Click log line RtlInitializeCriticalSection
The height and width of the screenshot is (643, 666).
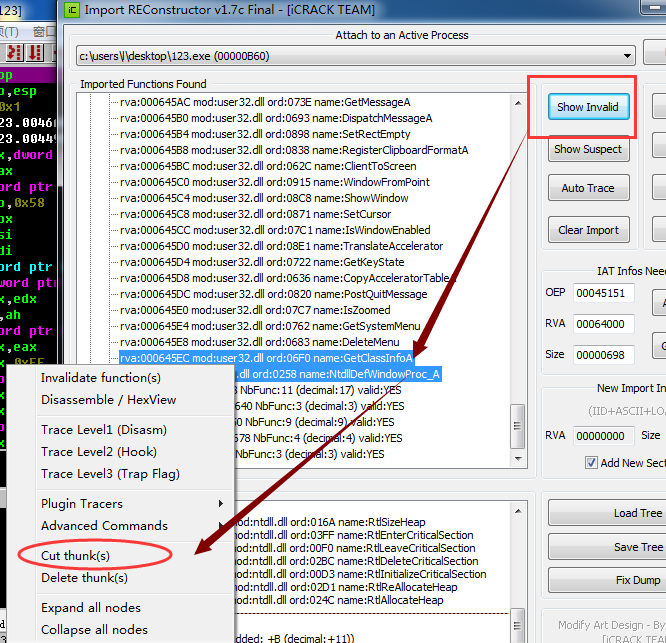(361, 574)
